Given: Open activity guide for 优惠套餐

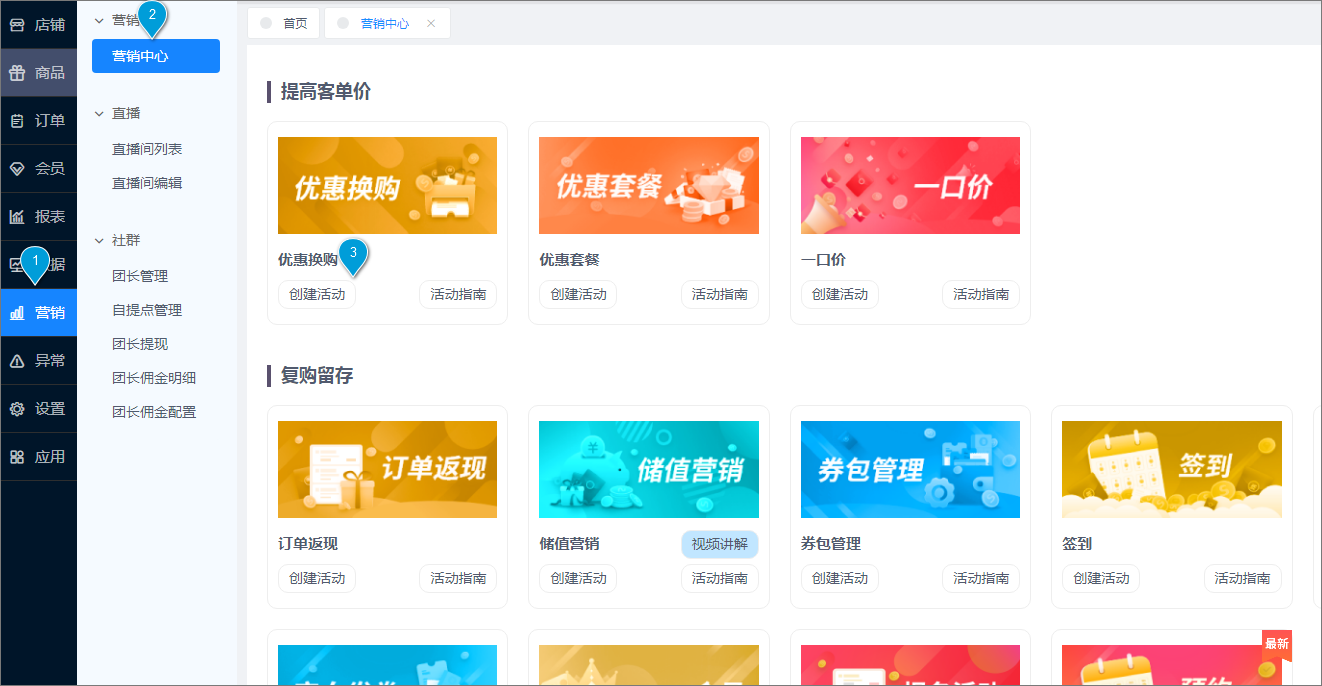Looking at the screenshot, I should 720,295.
